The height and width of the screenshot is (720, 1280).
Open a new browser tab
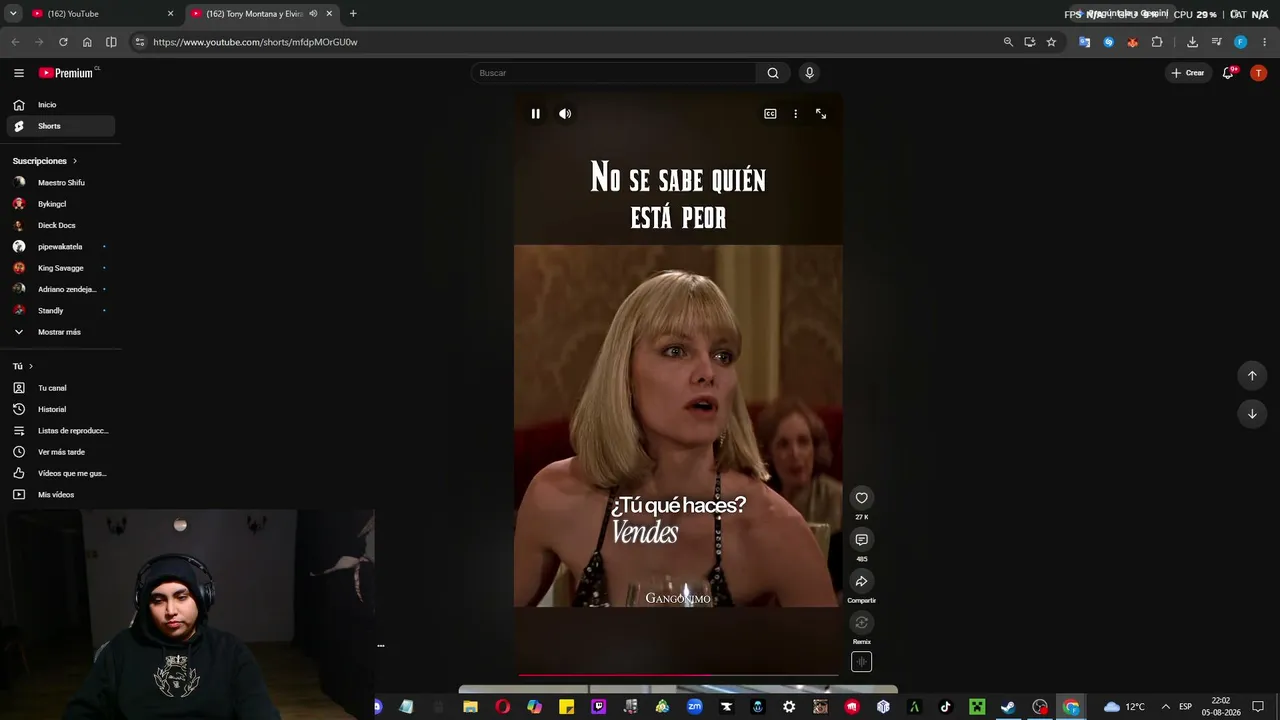point(353,14)
